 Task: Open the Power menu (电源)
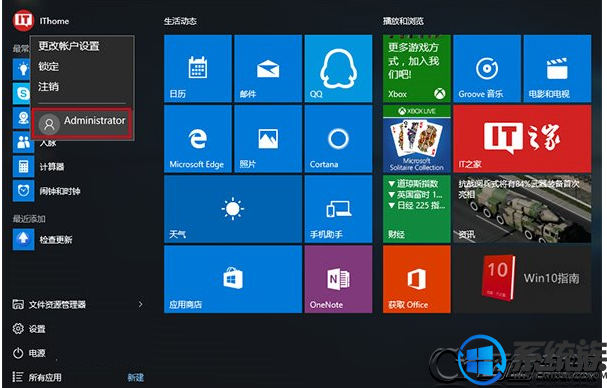click(x=29, y=353)
